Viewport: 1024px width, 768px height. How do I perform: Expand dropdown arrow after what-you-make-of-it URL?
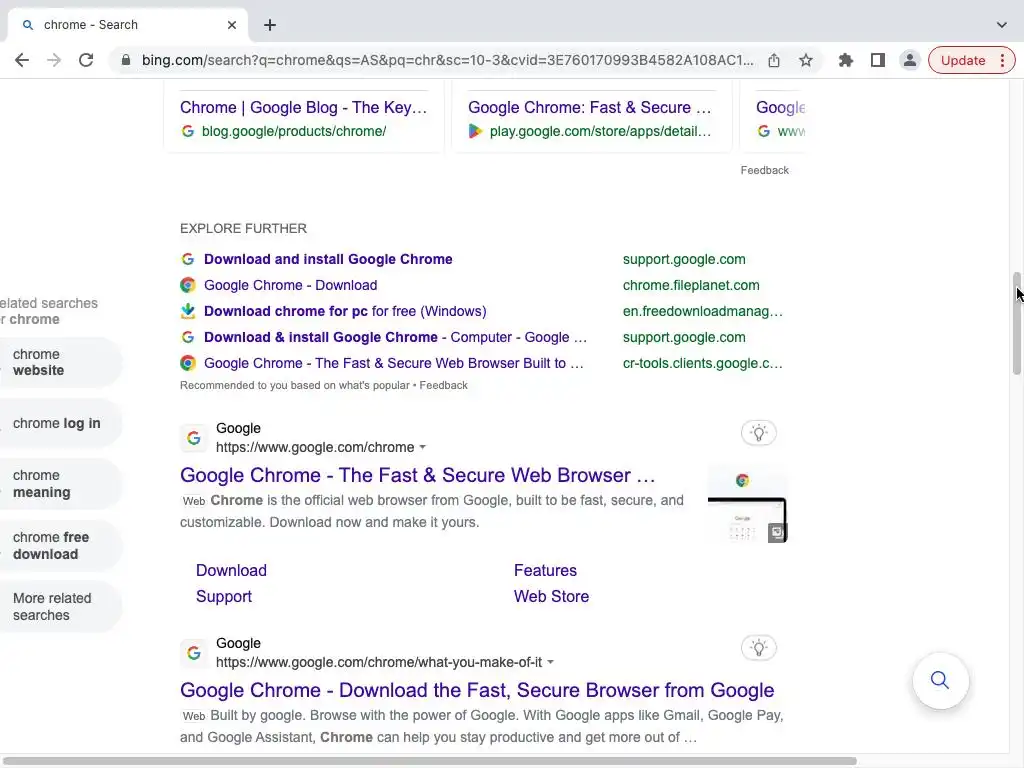(x=551, y=663)
